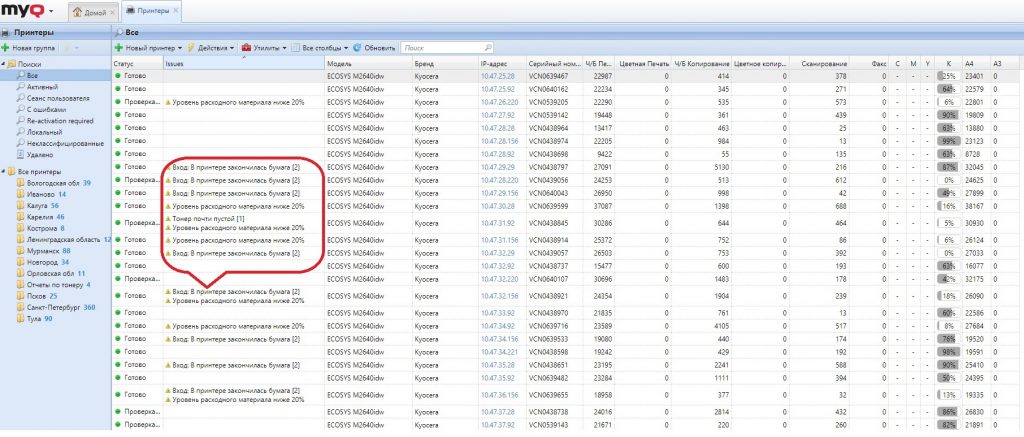Sort by the Бренд column header
The image size is (1024, 437).
point(445,63)
